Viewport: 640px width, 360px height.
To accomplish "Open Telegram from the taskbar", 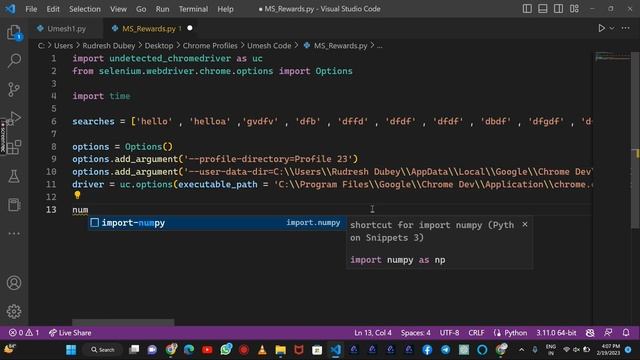I will (445, 350).
